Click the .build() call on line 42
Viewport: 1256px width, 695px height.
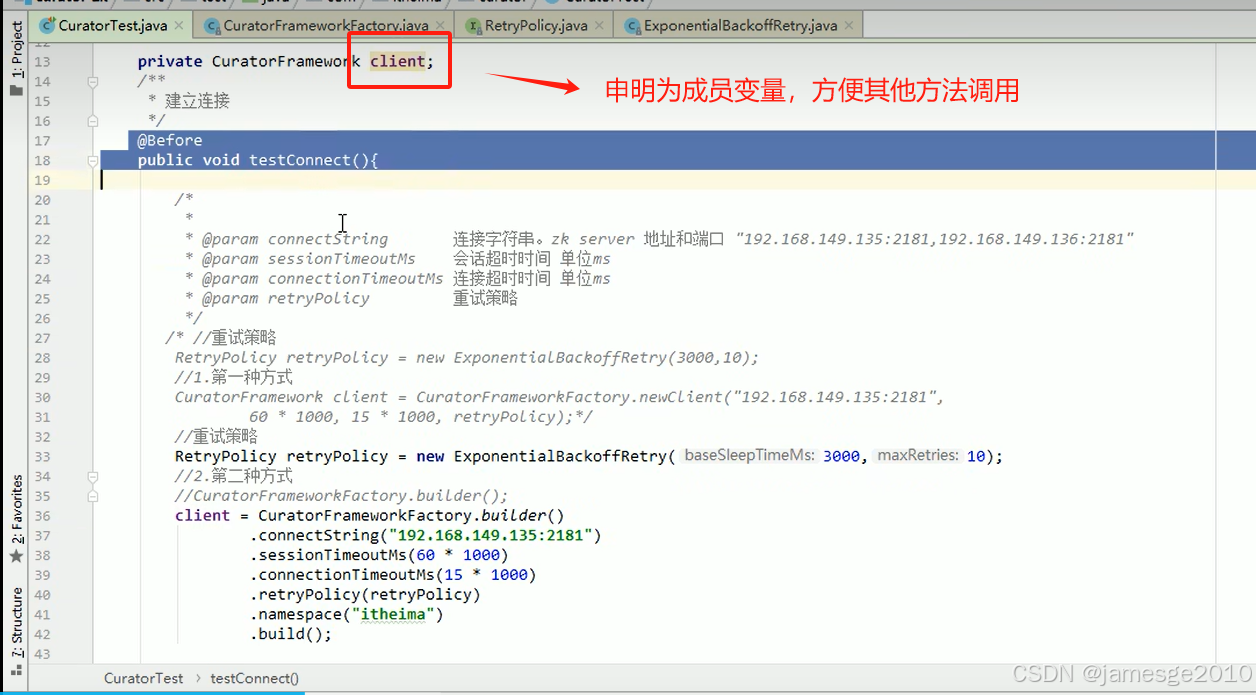[x=291, y=634]
